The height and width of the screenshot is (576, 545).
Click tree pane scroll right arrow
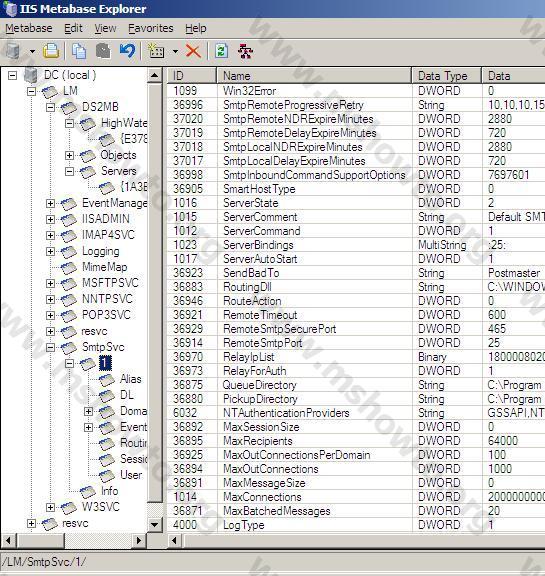139,540
